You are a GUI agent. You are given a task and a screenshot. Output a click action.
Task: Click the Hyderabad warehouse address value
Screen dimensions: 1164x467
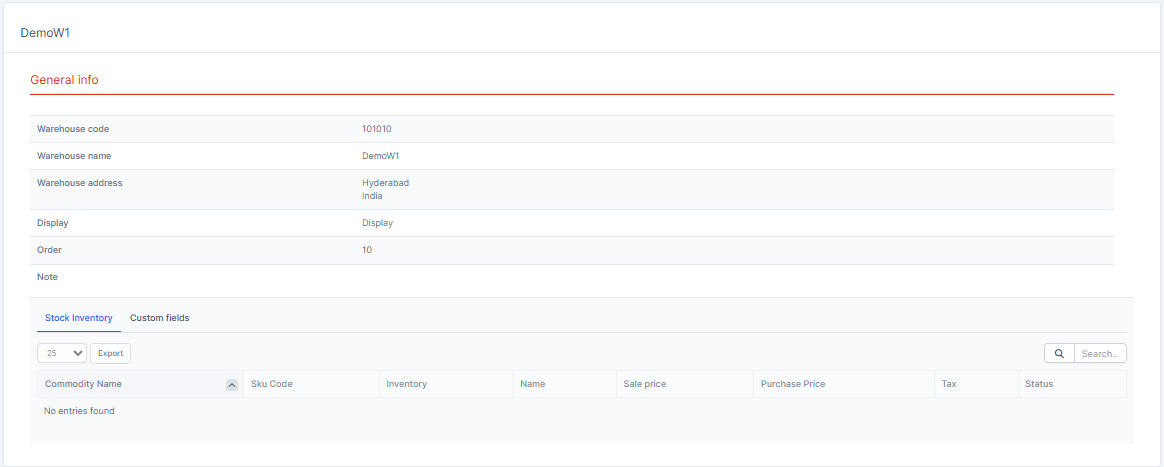pyautogui.click(x=385, y=183)
